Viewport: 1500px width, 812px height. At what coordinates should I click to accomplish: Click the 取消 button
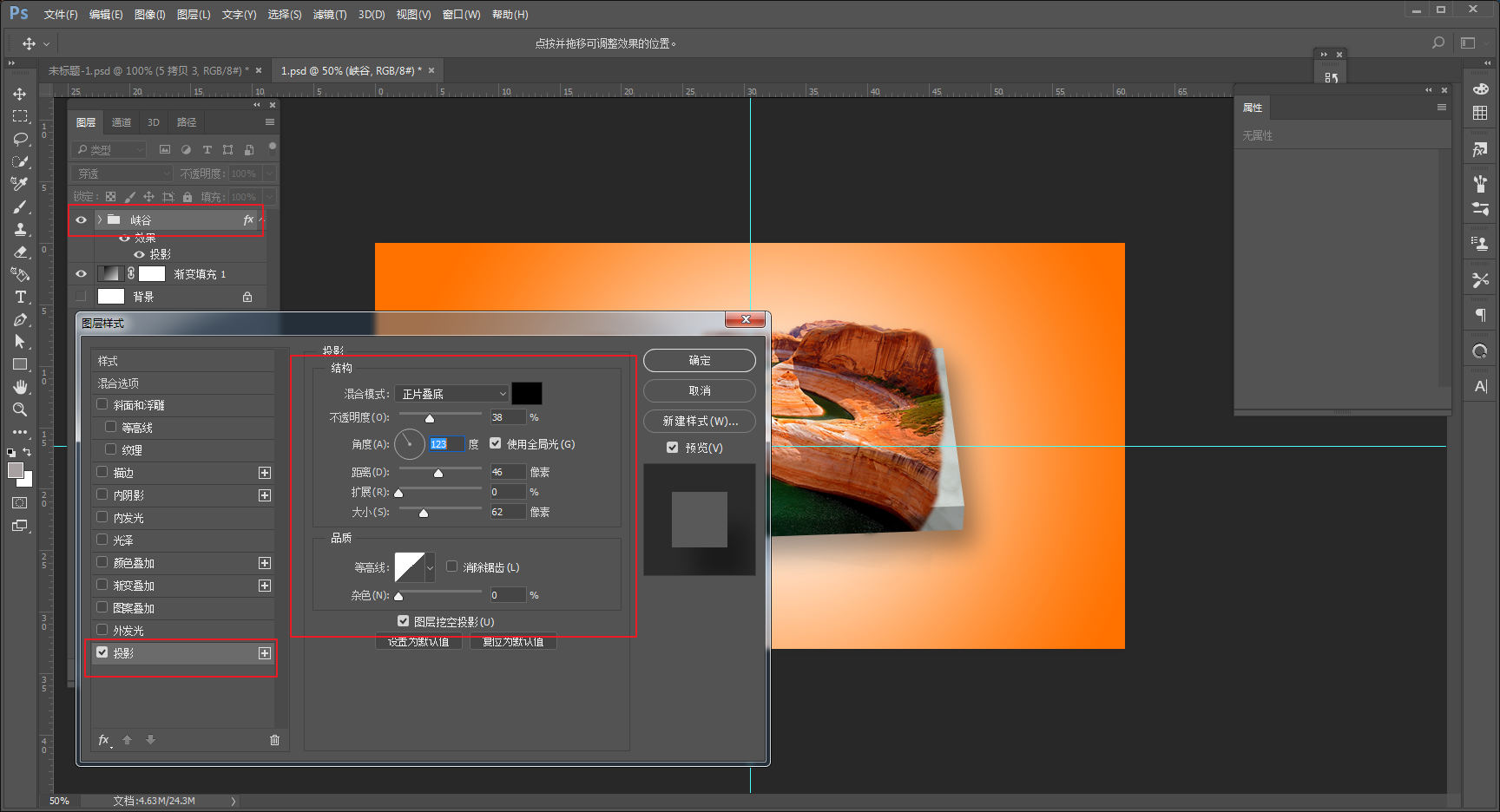(x=700, y=391)
